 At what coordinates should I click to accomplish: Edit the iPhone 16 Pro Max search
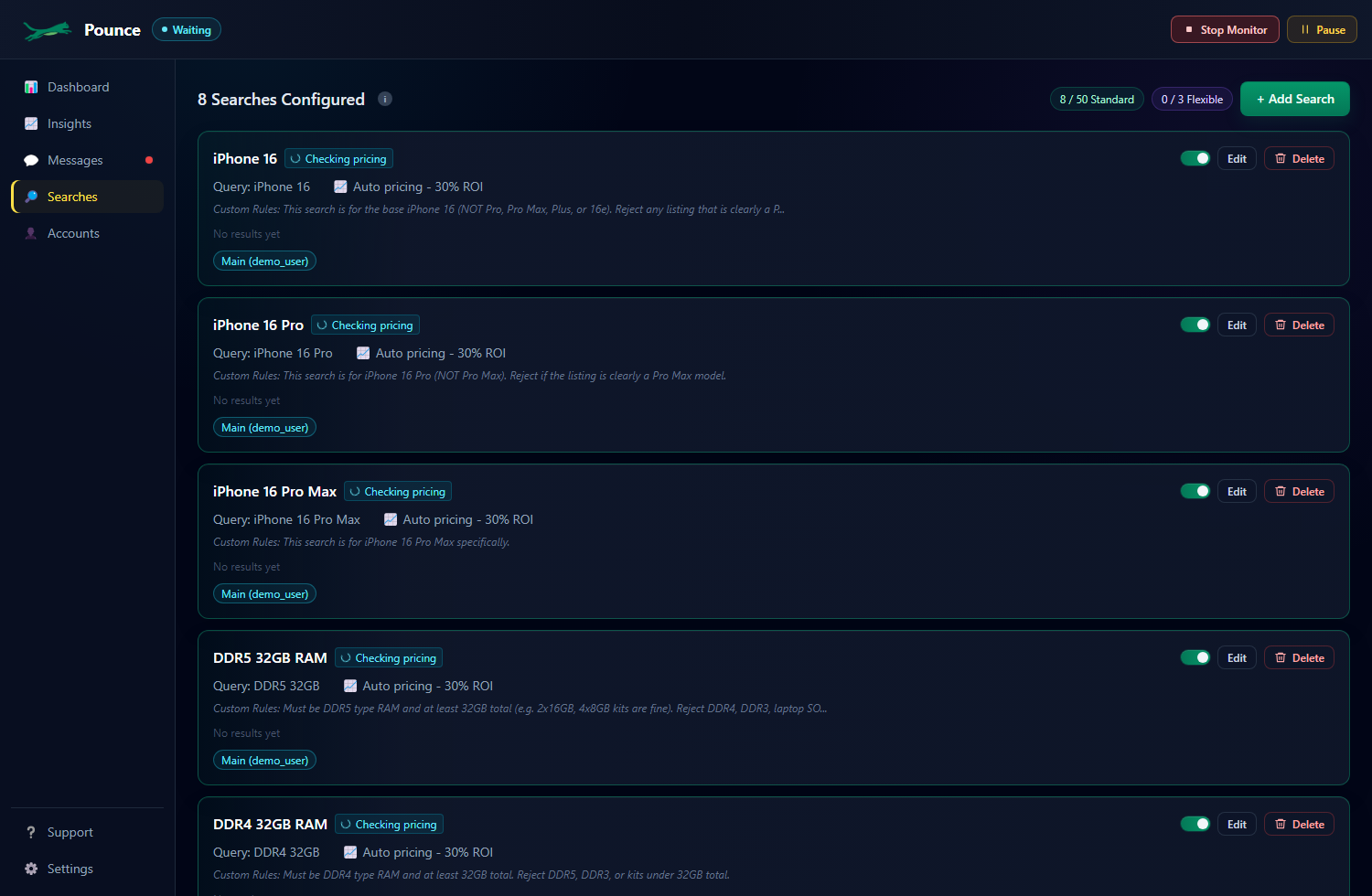point(1237,491)
